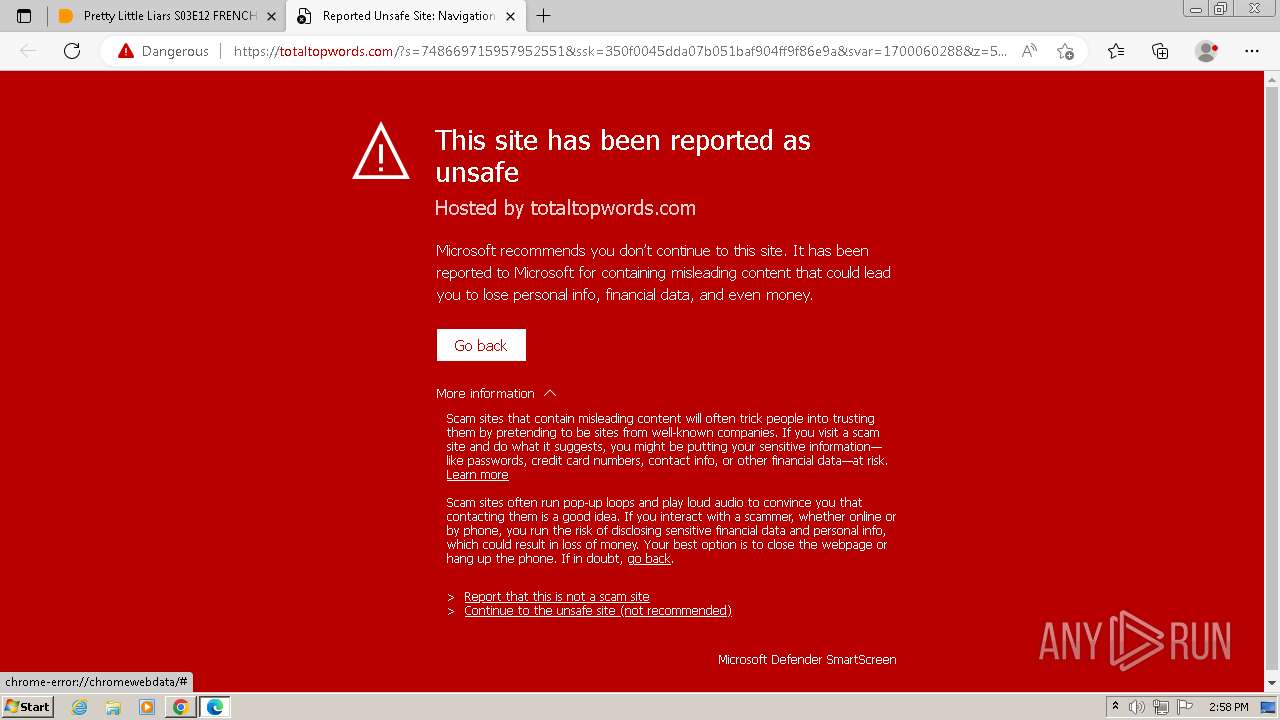Image resolution: width=1280 pixels, height=720 pixels.
Task: Refresh the page with reload icon
Action: pos(72,51)
